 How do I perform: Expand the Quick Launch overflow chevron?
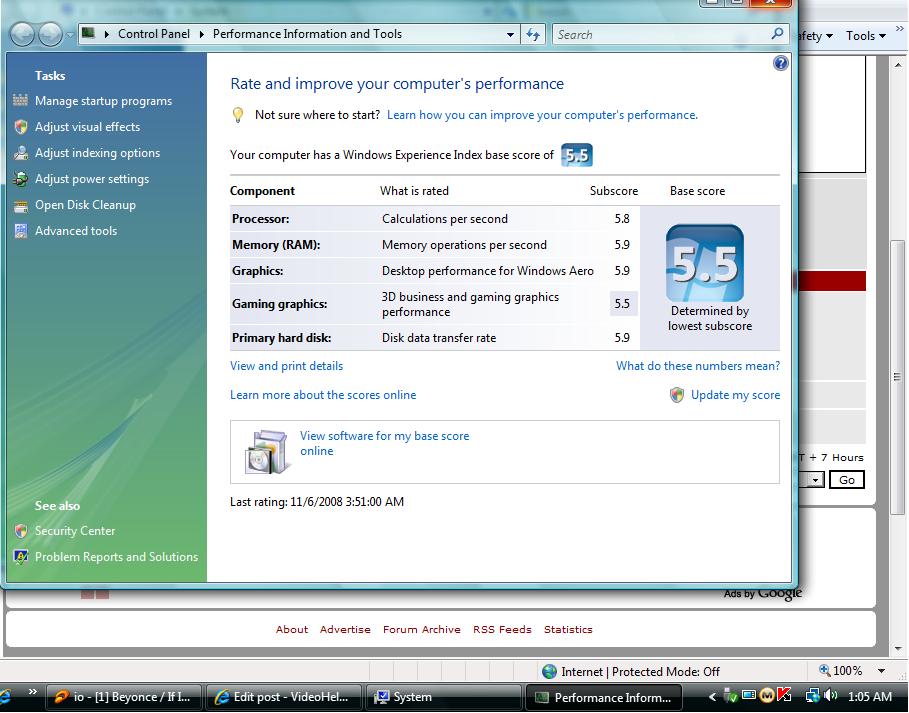pos(32,692)
